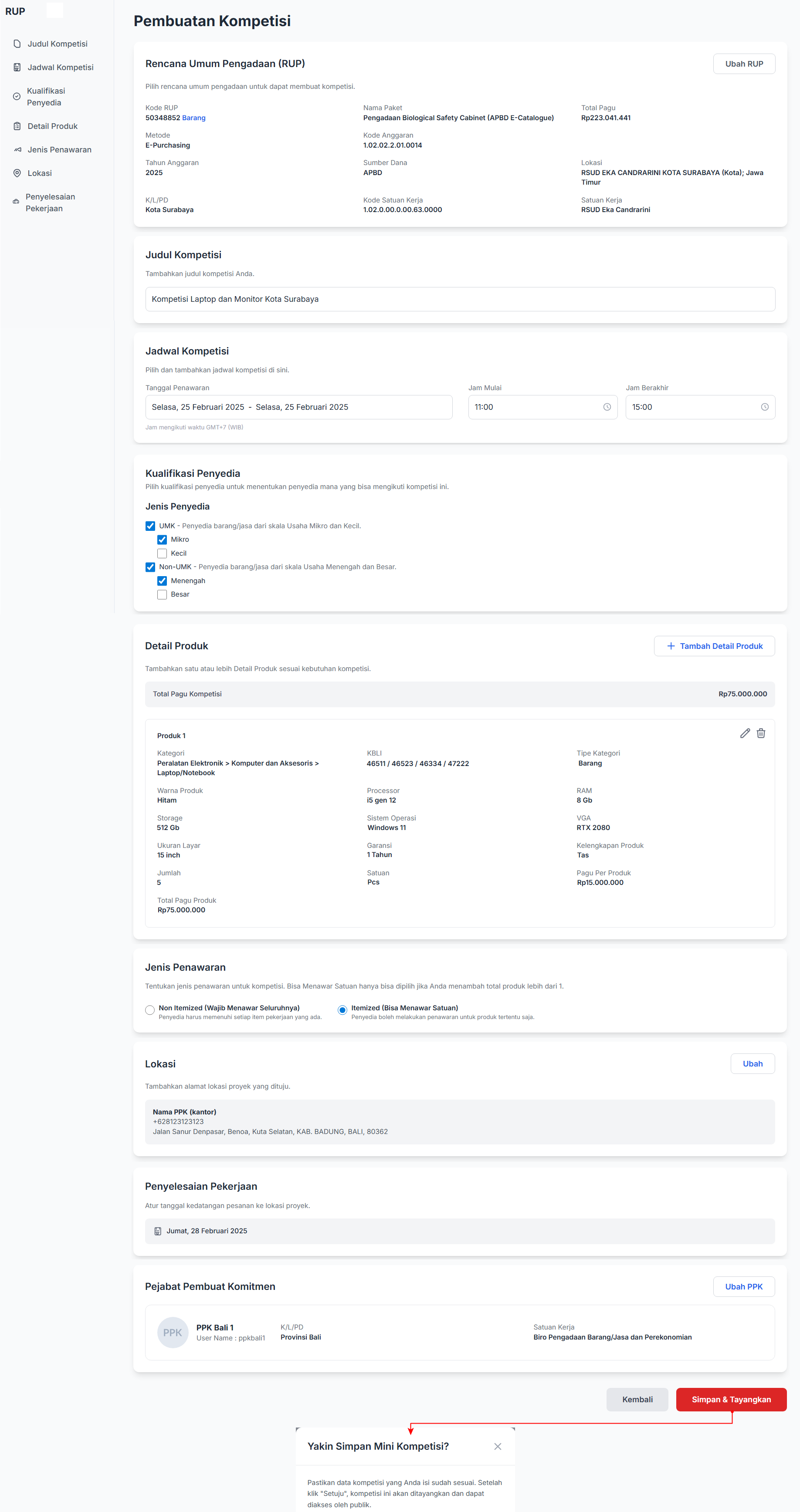Click the Ubah RUP button
Image resolution: width=800 pixels, height=1512 pixels.
(744, 64)
